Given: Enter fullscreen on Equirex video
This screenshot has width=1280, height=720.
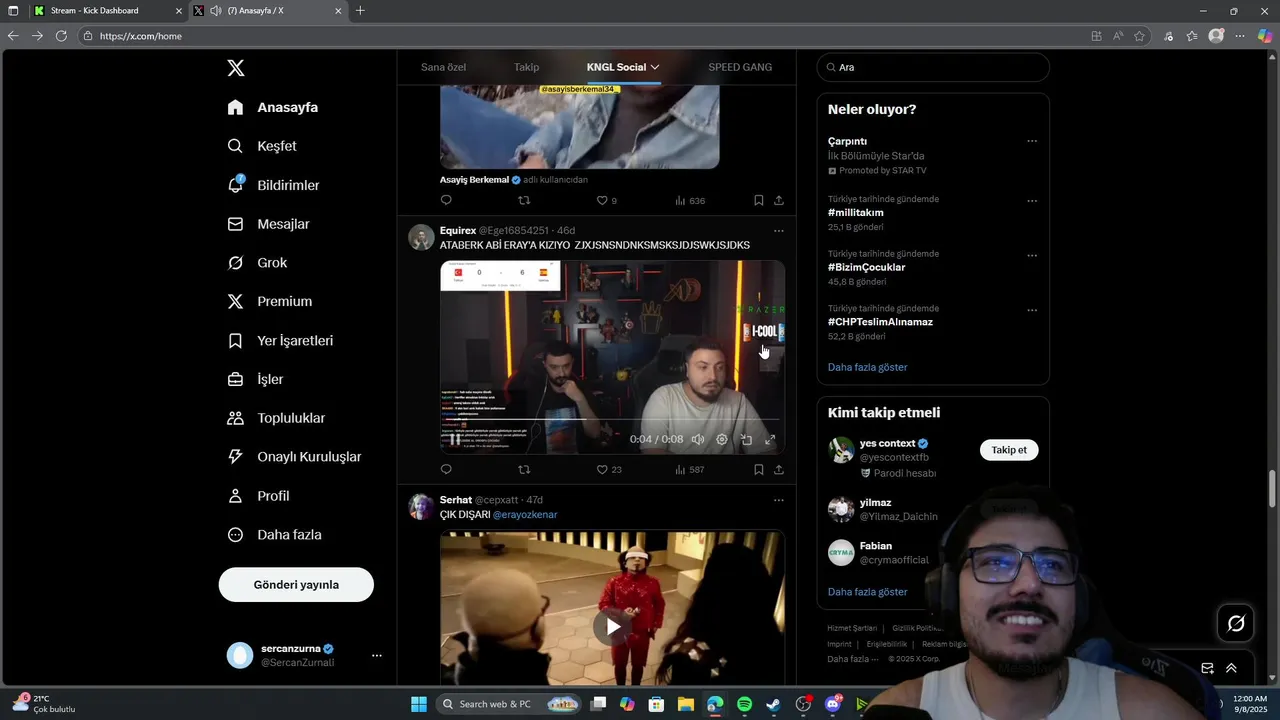Looking at the screenshot, I should pos(770,439).
